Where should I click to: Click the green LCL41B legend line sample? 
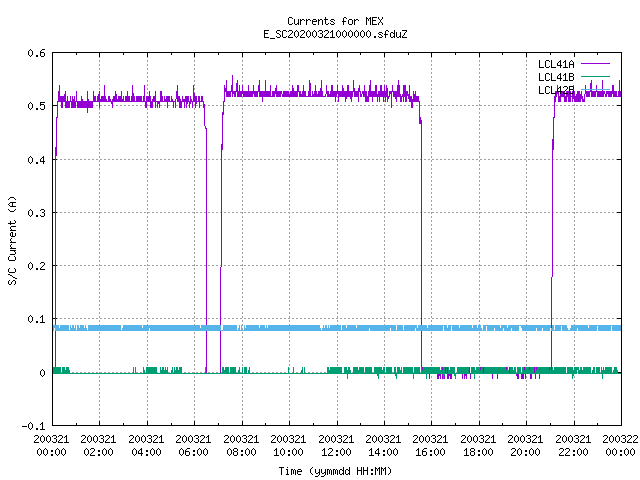[595, 76]
